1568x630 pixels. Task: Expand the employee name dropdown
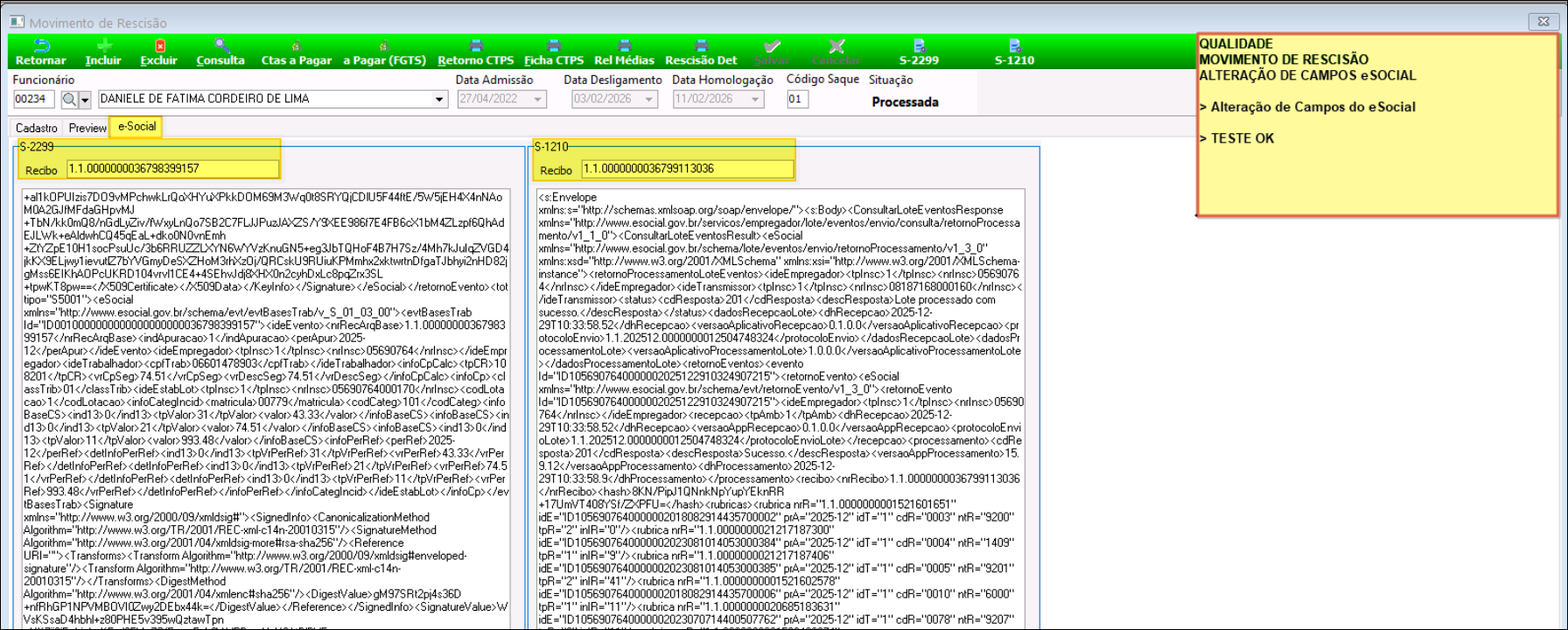(439, 100)
